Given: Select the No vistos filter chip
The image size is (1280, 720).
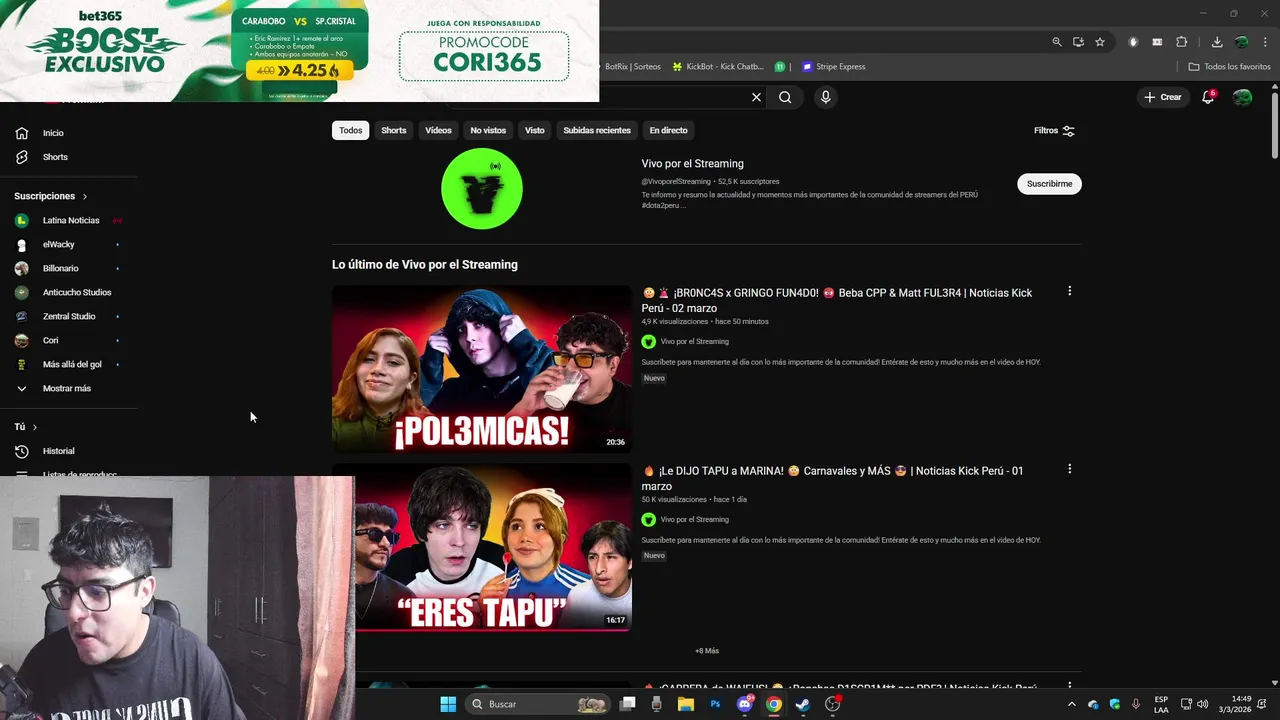Looking at the screenshot, I should coord(488,130).
